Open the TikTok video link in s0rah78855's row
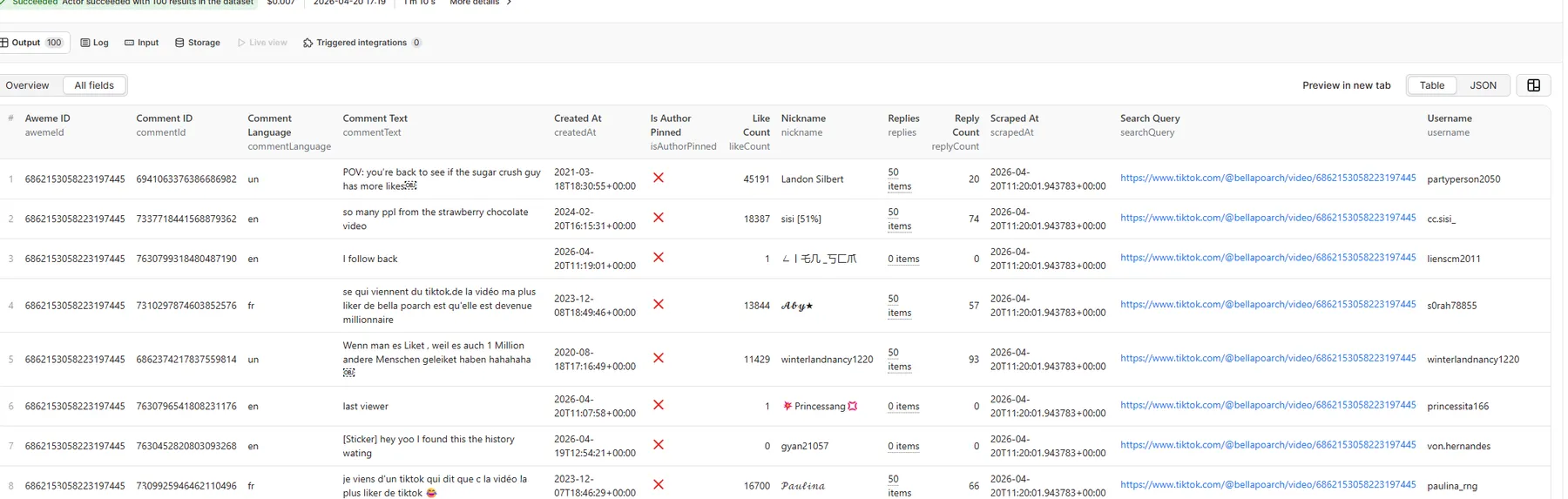This screenshot has width=1568, height=499. click(x=1267, y=305)
